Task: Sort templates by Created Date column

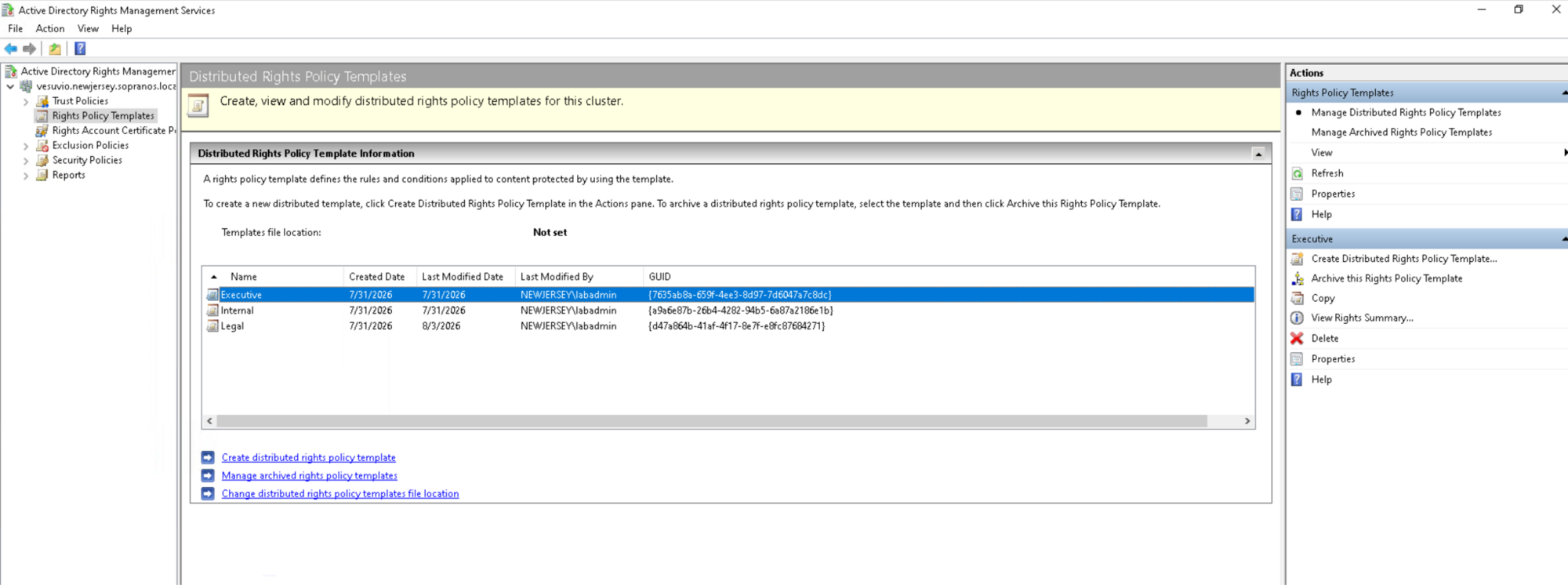Action: tap(379, 277)
